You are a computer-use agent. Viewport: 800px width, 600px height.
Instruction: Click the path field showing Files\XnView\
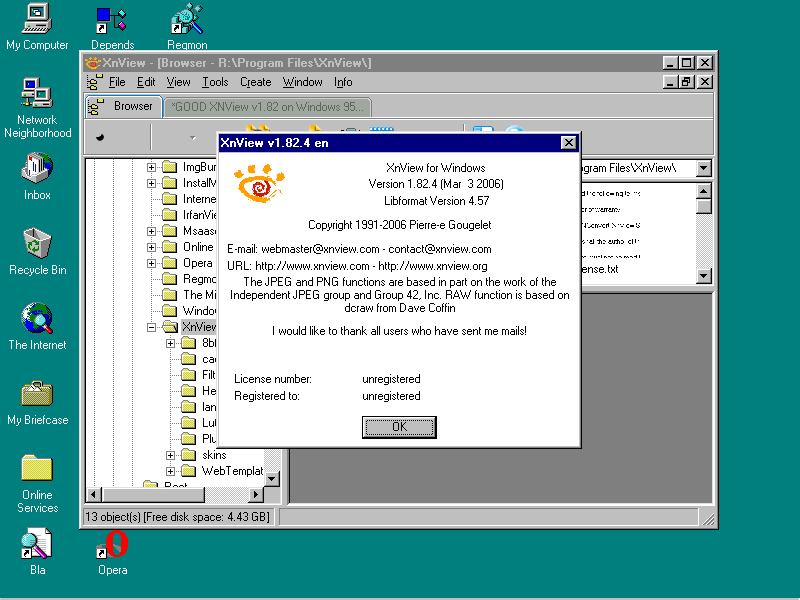[638, 168]
